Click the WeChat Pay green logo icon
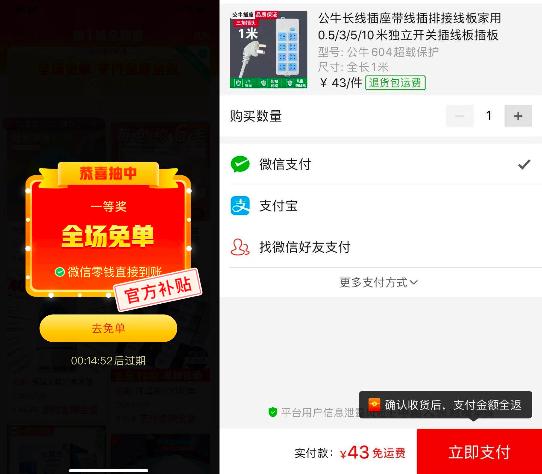This screenshot has width=542, height=474. pyautogui.click(x=240, y=164)
